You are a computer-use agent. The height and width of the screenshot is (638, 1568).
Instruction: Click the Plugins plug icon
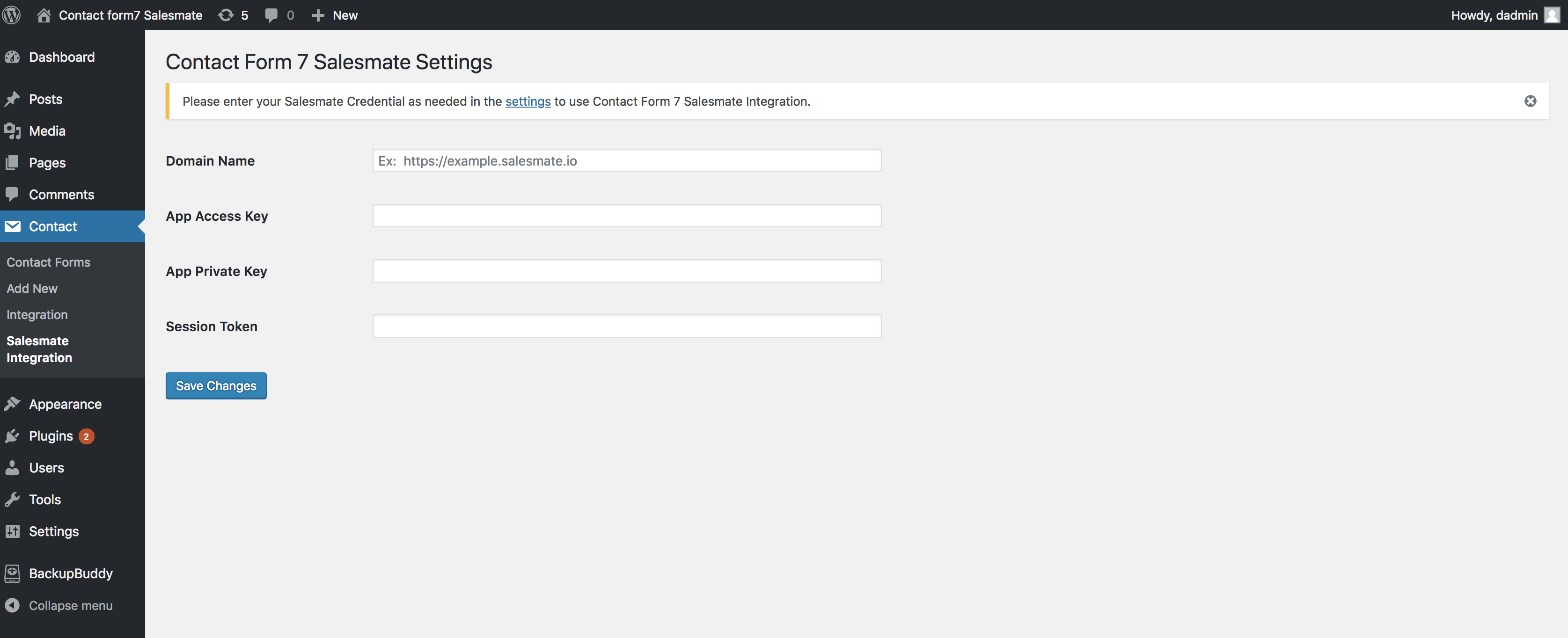(x=12, y=436)
